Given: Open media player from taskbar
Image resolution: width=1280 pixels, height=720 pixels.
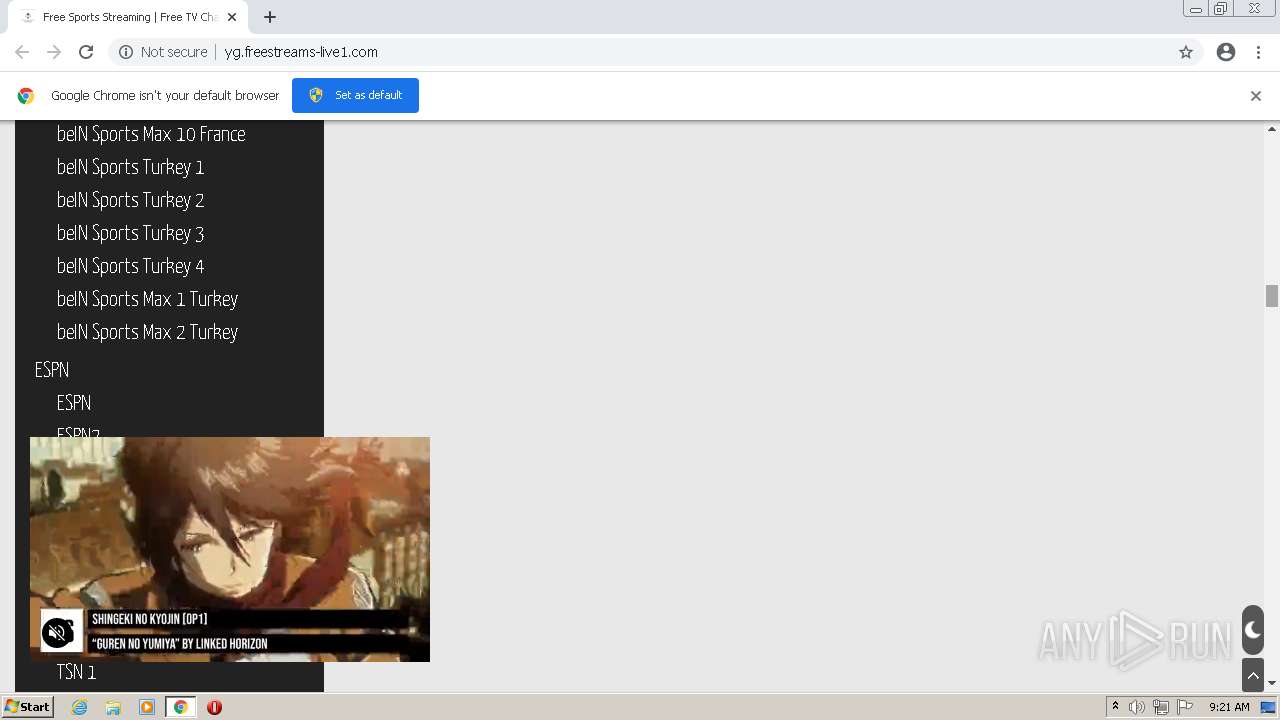Looking at the screenshot, I should 147,707.
